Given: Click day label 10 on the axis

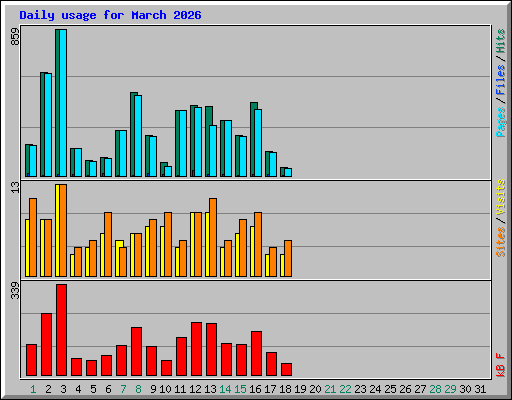Looking at the screenshot, I should pos(165,389).
